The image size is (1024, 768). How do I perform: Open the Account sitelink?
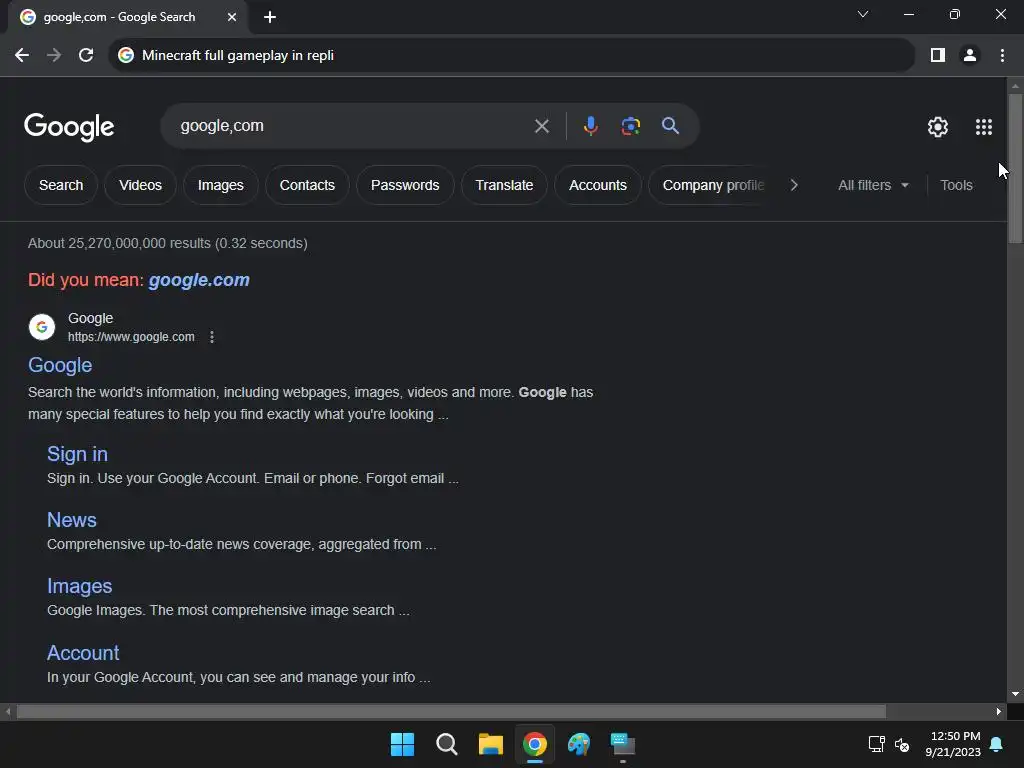(83, 652)
